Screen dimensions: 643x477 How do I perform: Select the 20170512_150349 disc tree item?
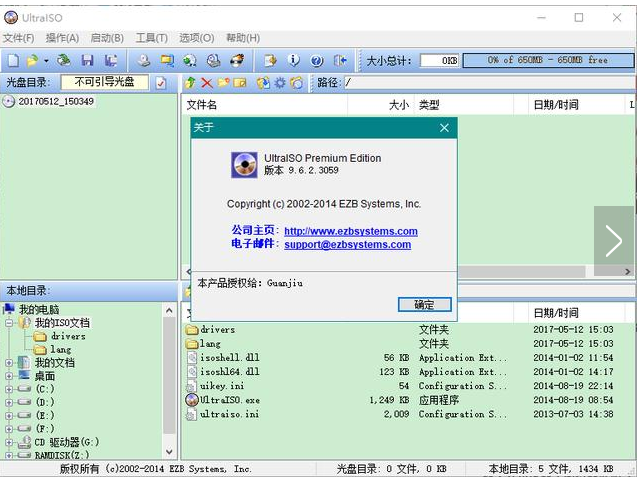[x=56, y=101]
